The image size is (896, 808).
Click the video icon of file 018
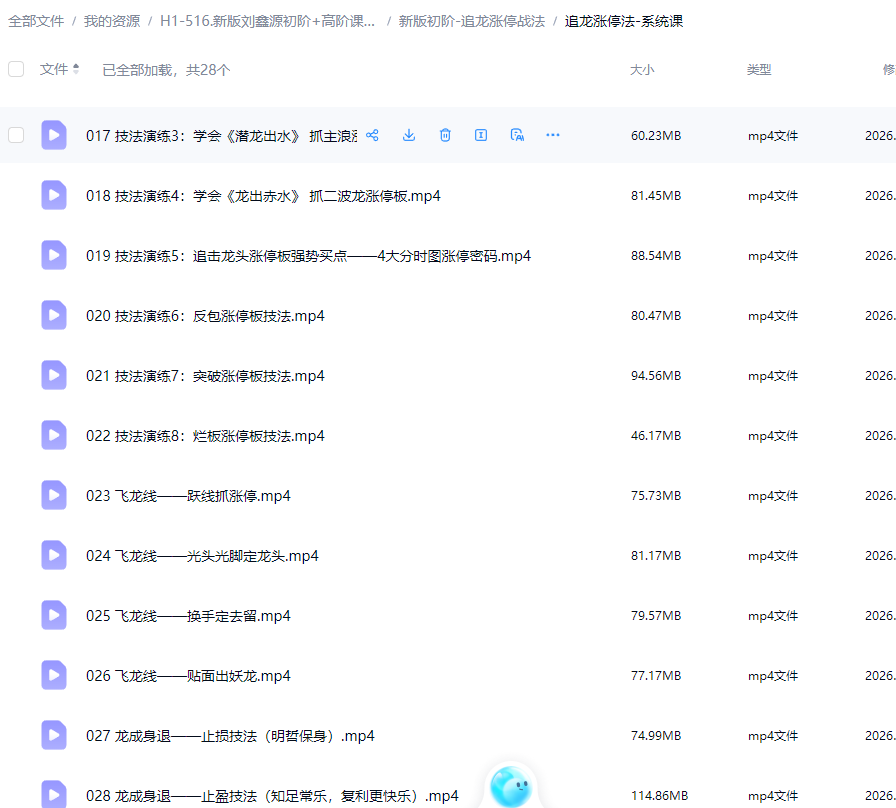tap(54, 195)
